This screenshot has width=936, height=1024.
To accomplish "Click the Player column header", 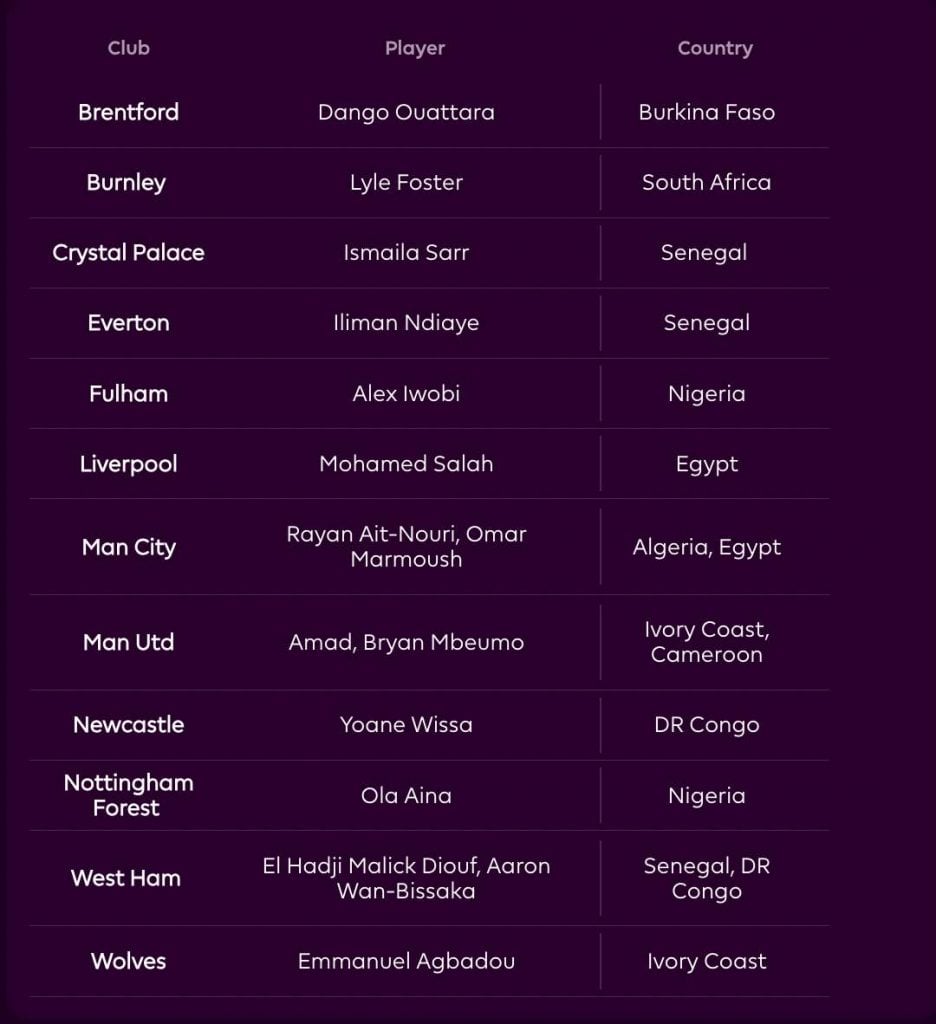I will (x=415, y=48).
